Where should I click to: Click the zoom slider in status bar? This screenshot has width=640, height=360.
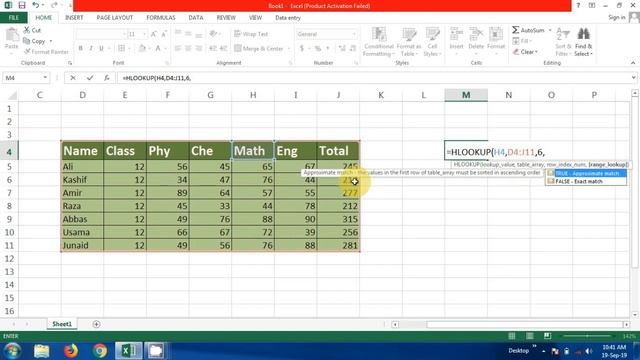pos(587,336)
